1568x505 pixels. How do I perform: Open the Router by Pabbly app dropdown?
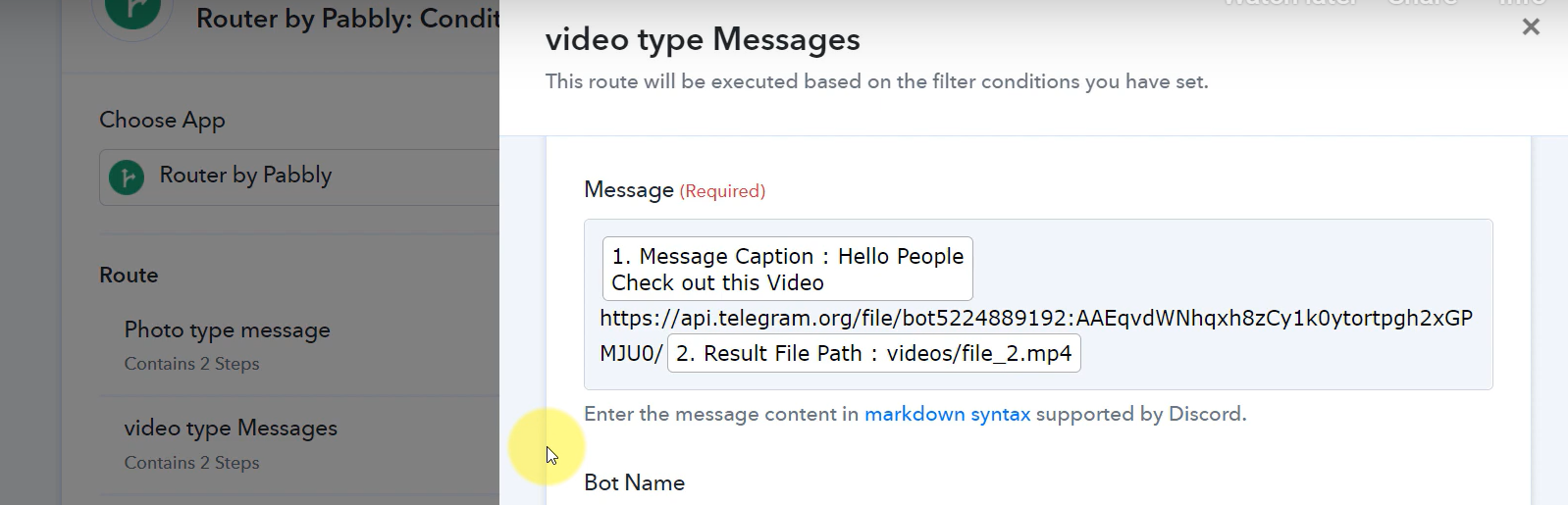pyautogui.click(x=300, y=177)
